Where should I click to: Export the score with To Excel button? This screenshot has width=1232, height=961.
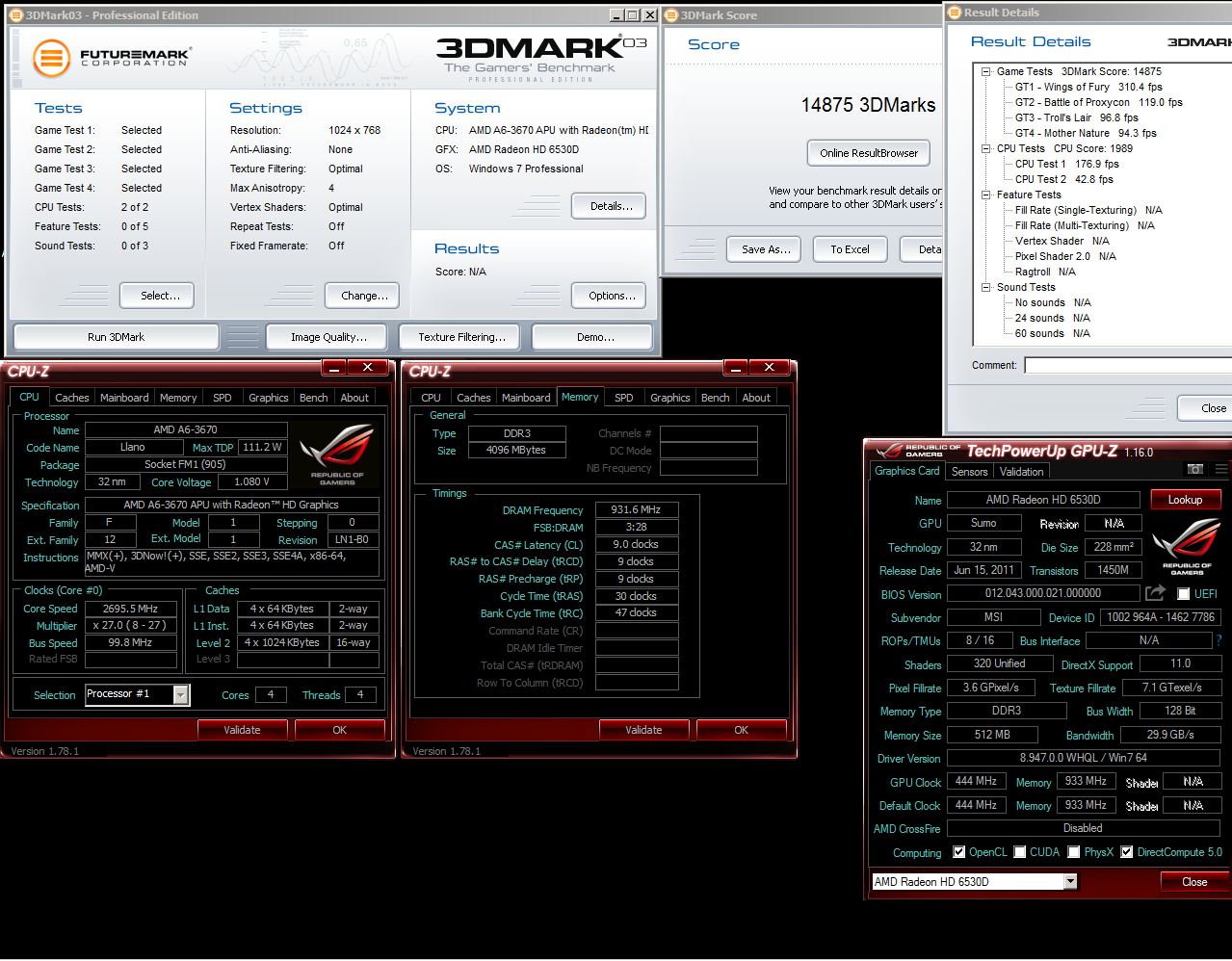[850, 249]
